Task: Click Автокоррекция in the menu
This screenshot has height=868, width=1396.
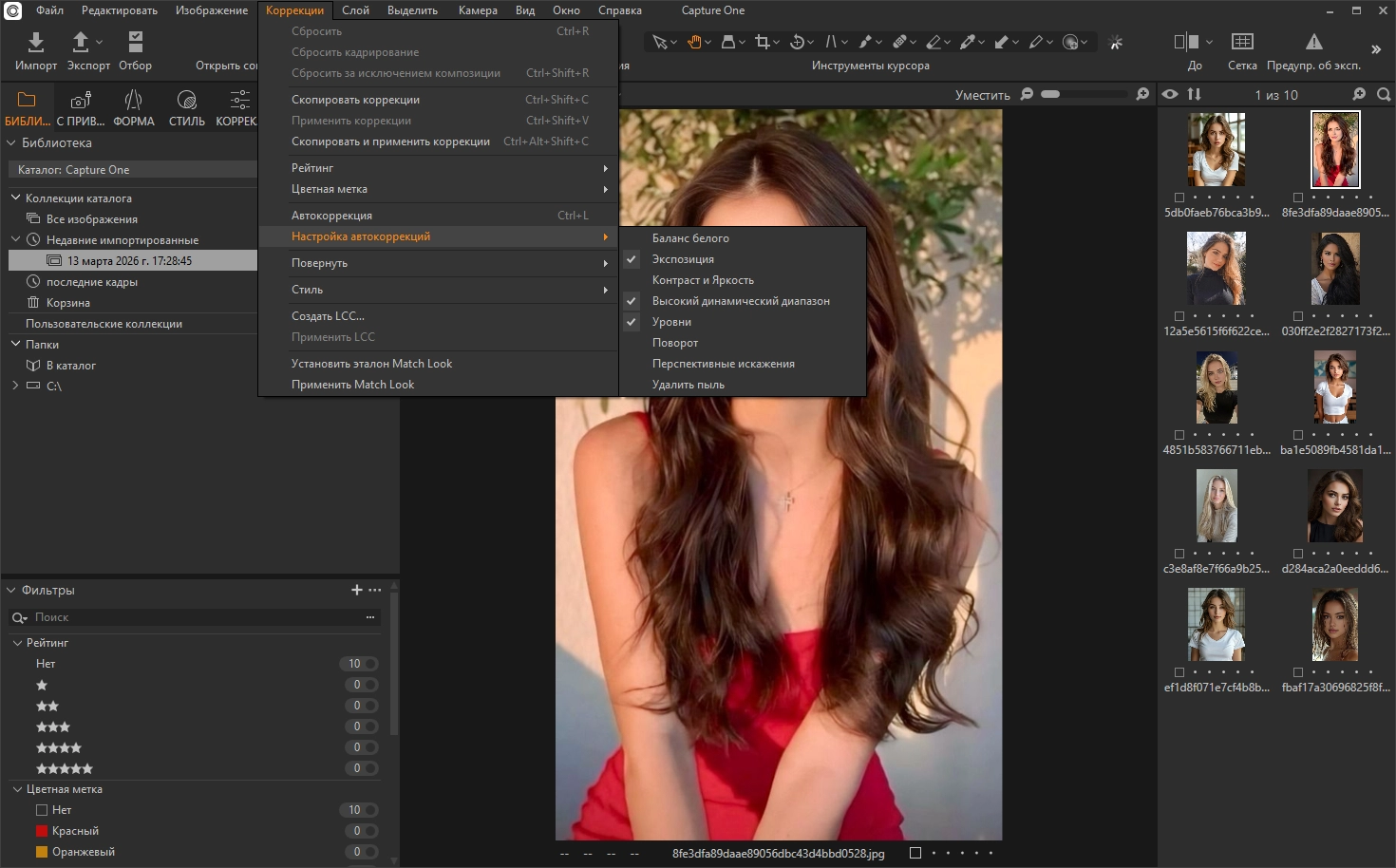Action: (331, 216)
